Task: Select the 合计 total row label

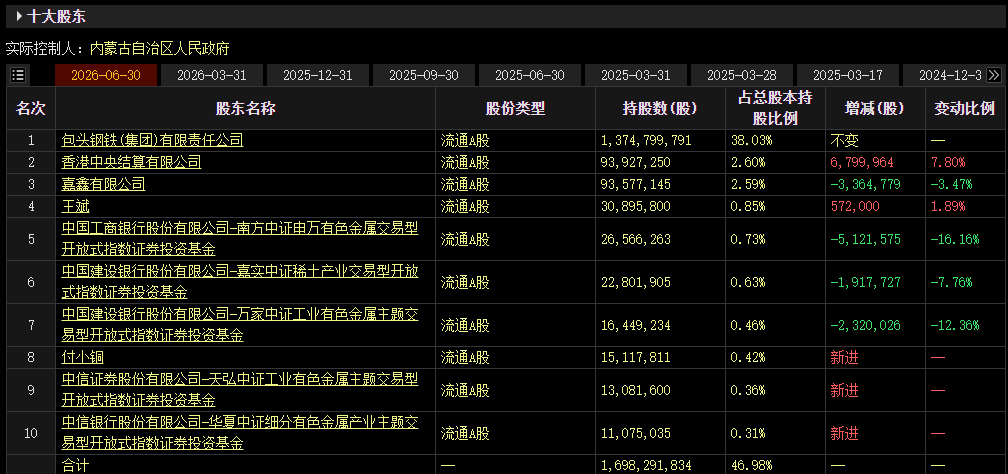Action: 76,465
